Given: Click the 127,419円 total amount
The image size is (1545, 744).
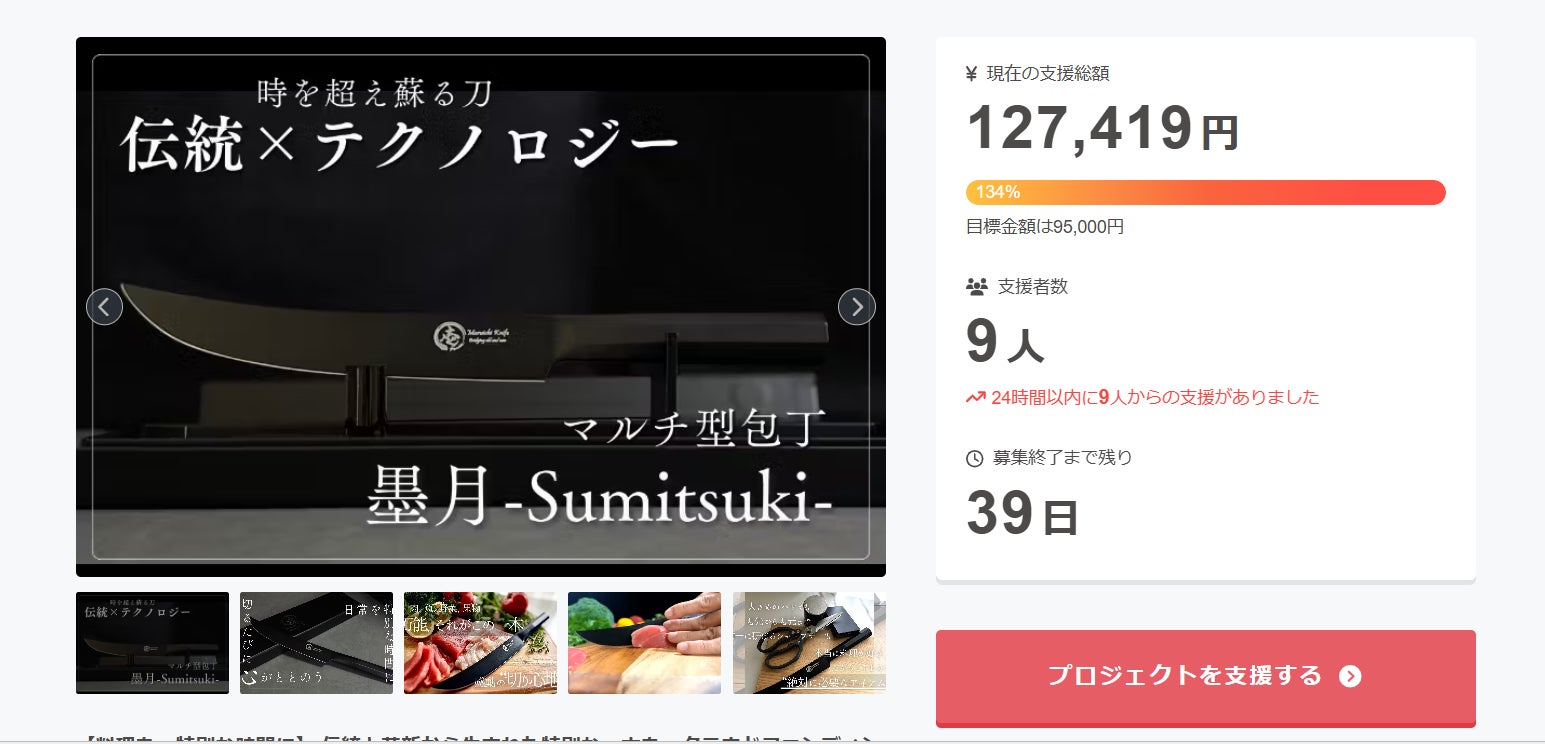Looking at the screenshot, I should [1103, 129].
